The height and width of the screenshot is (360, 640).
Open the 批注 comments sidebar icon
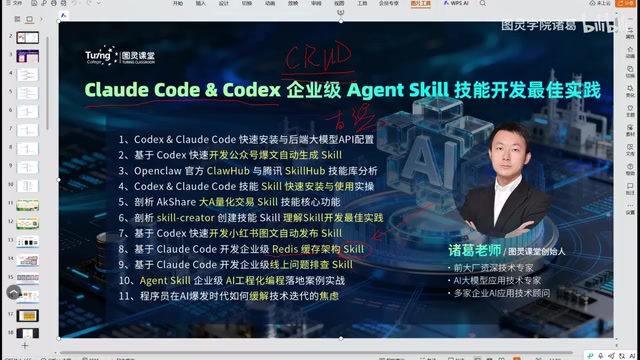[630, 189]
